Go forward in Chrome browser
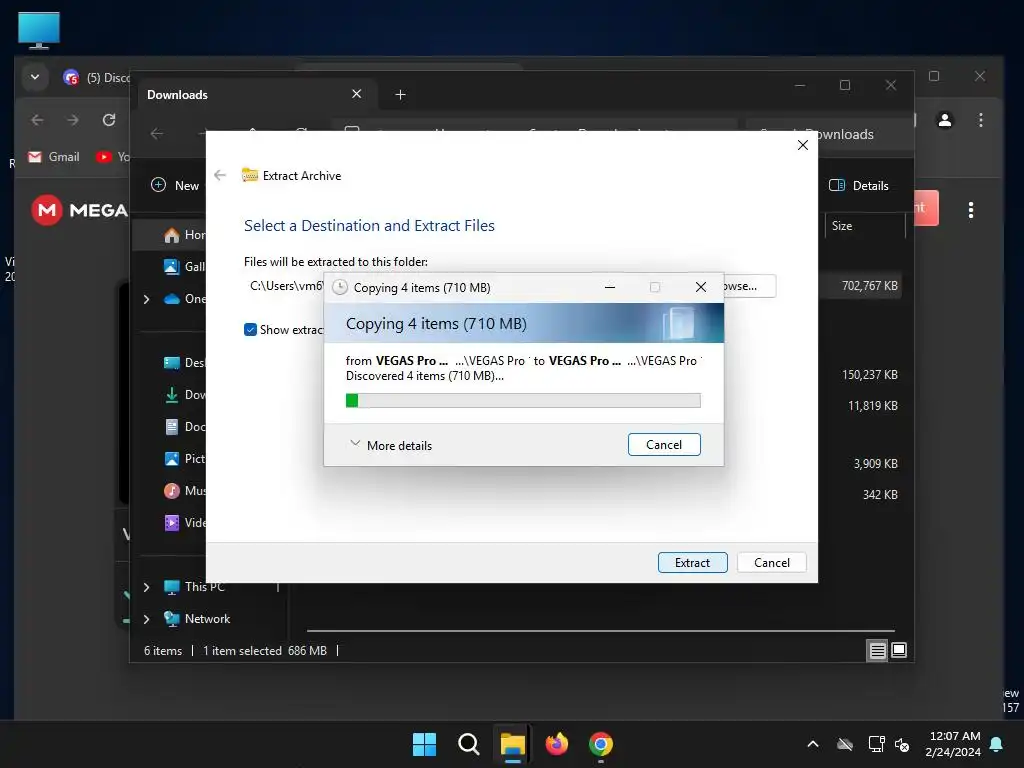 click(x=72, y=120)
